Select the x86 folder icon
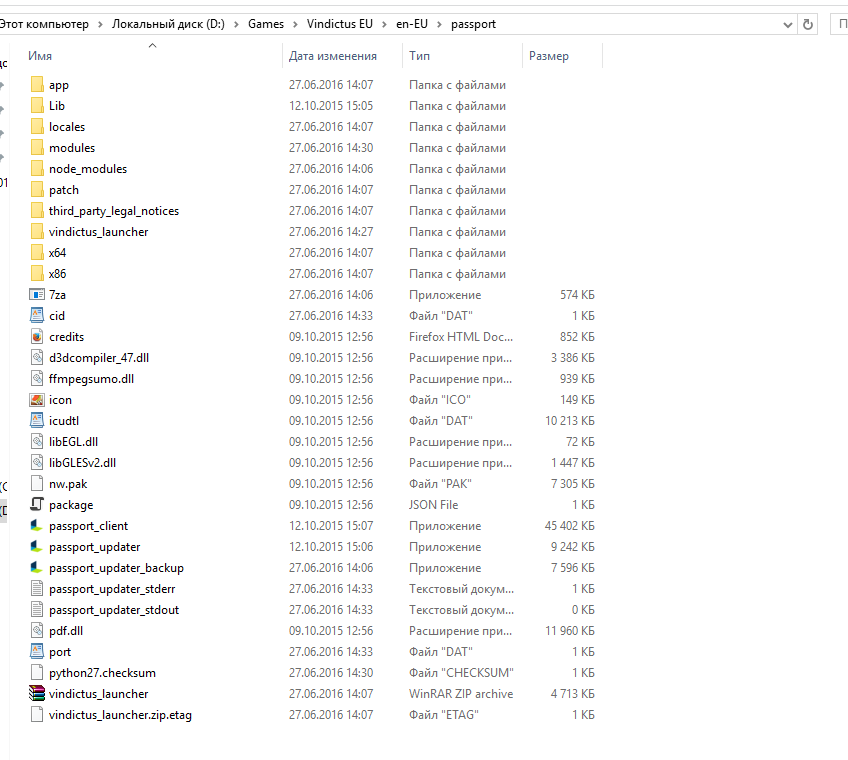This screenshot has width=848, height=760. 37,274
